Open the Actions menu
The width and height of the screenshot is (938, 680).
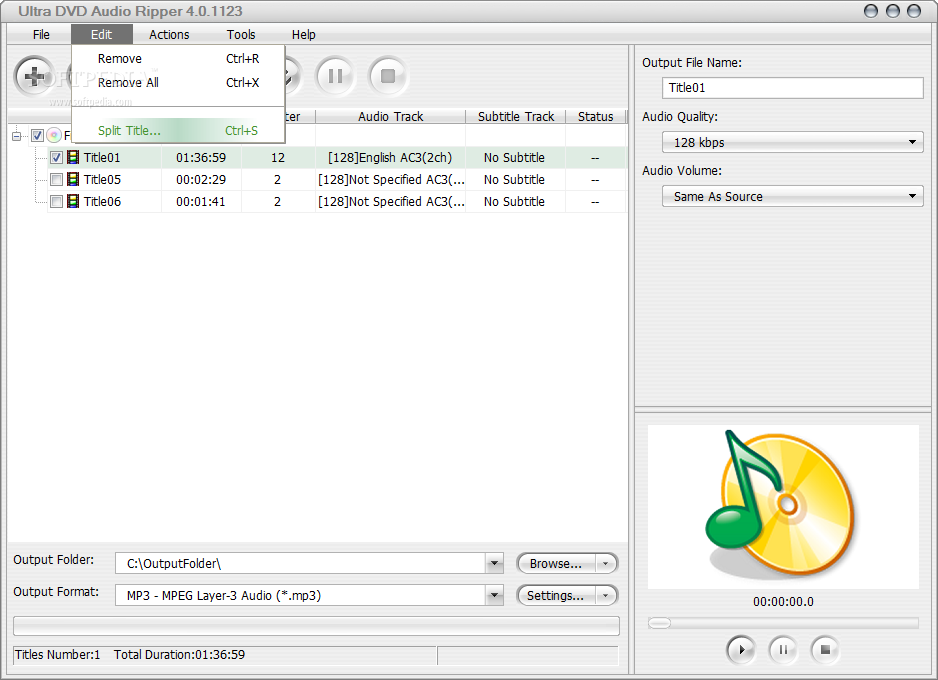[169, 35]
